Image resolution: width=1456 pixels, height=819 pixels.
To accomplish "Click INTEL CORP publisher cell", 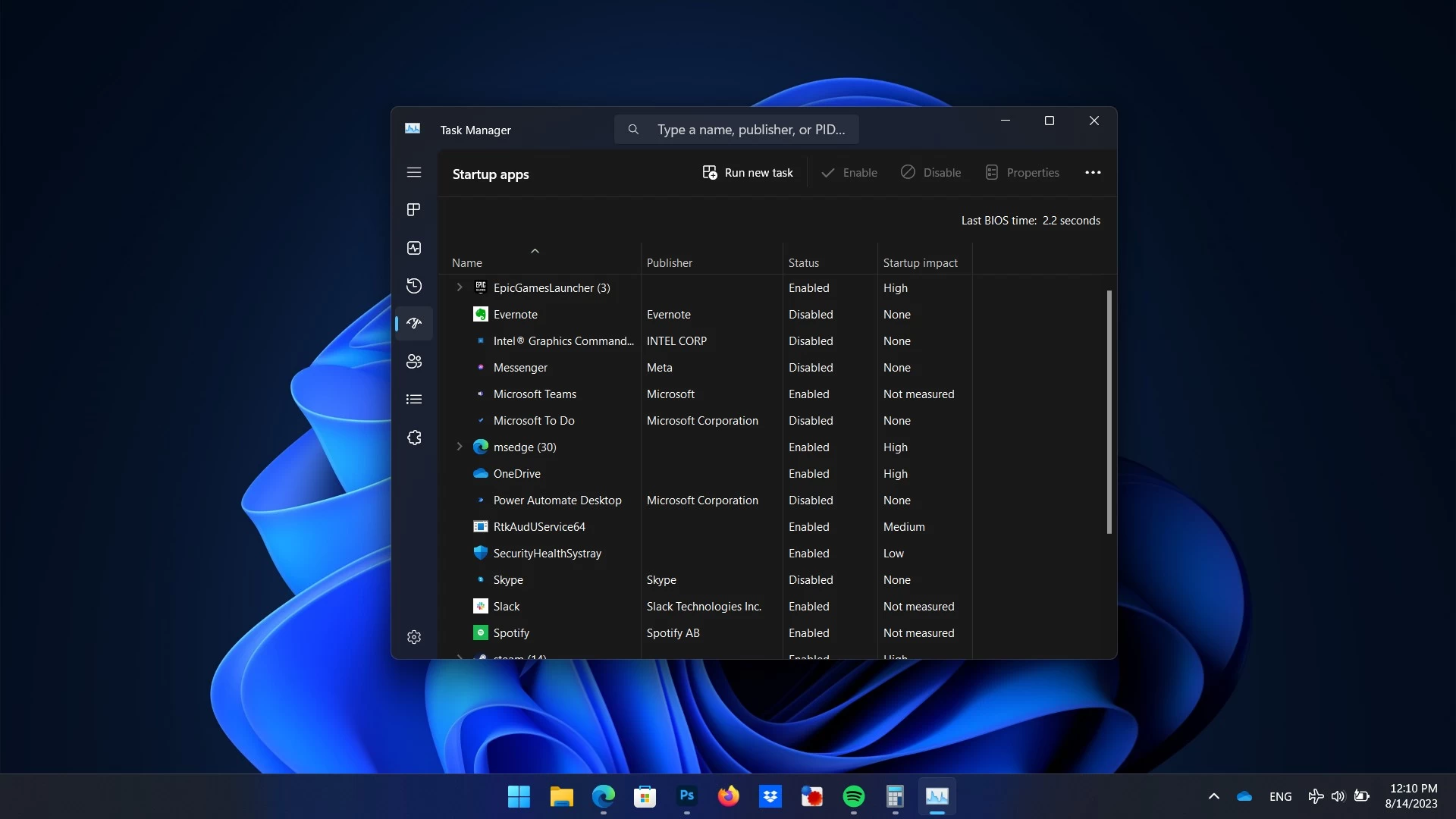I will click(x=676, y=340).
